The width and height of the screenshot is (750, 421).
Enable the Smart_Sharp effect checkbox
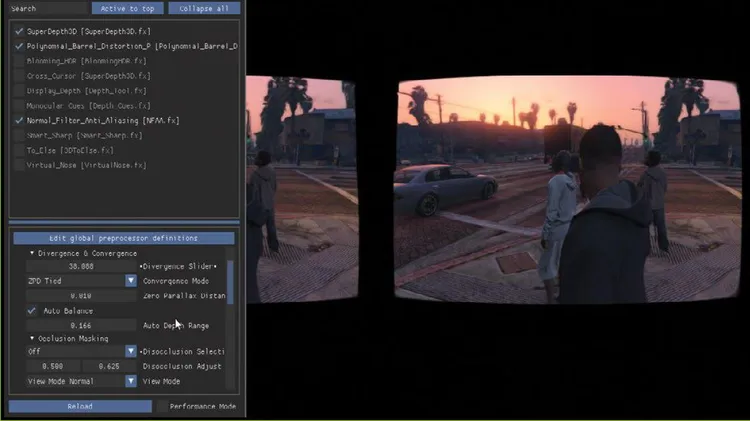(x=19, y=135)
